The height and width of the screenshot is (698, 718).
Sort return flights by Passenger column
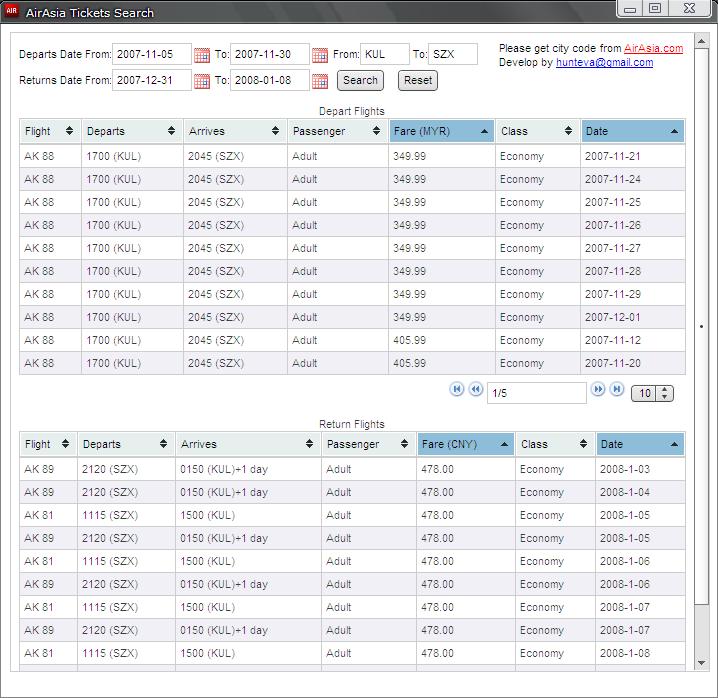click(369, 444)
